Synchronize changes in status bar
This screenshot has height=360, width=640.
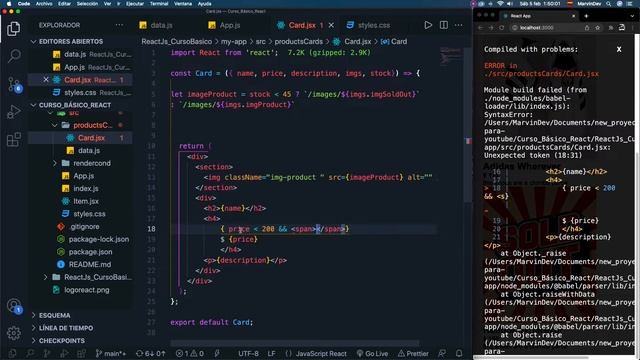[x=151, y=353]
